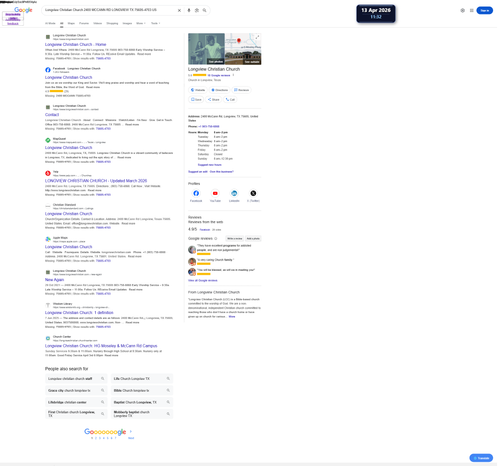This screenshot has width=500, height=466.
Task: Open the 'New Again' search result link
Action: tap(54, 280)
